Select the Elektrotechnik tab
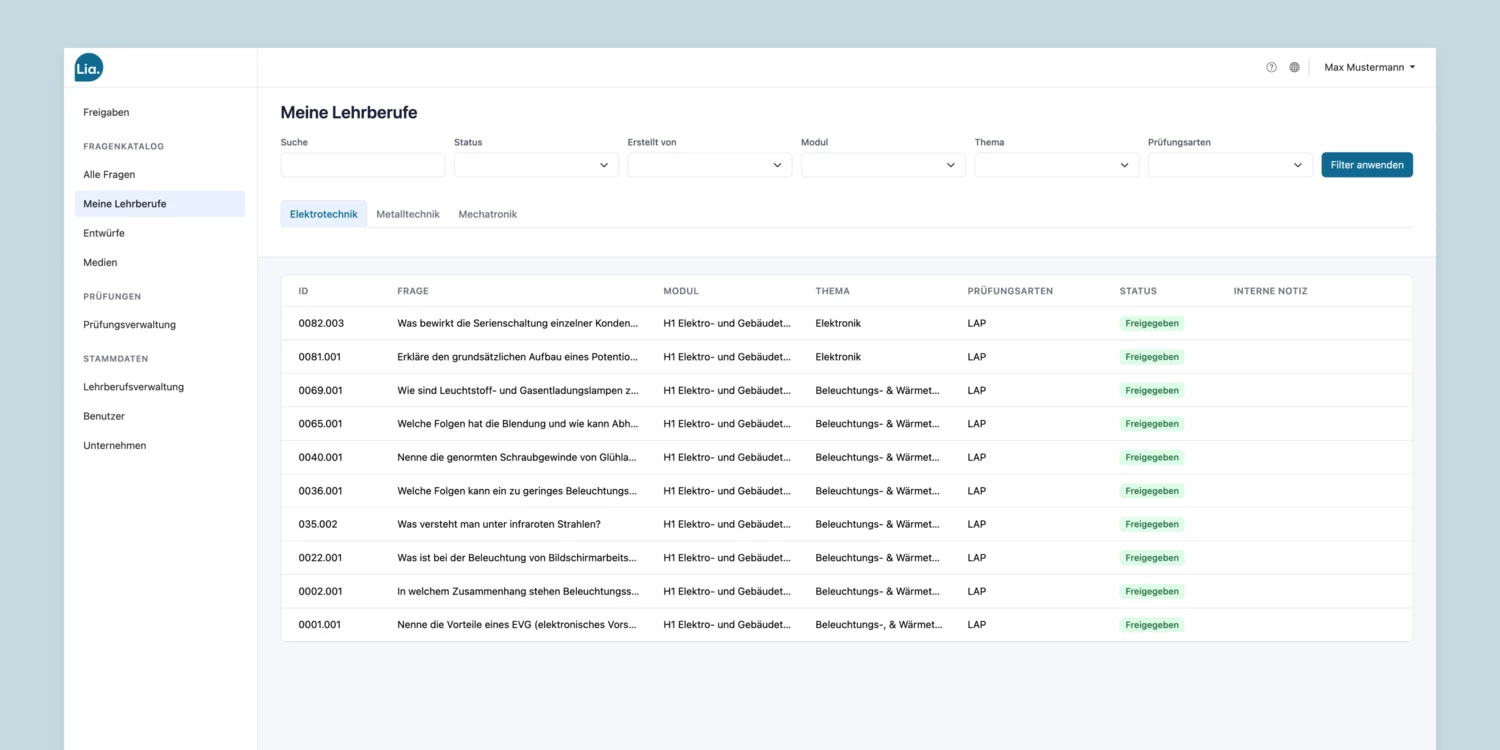 324,214
